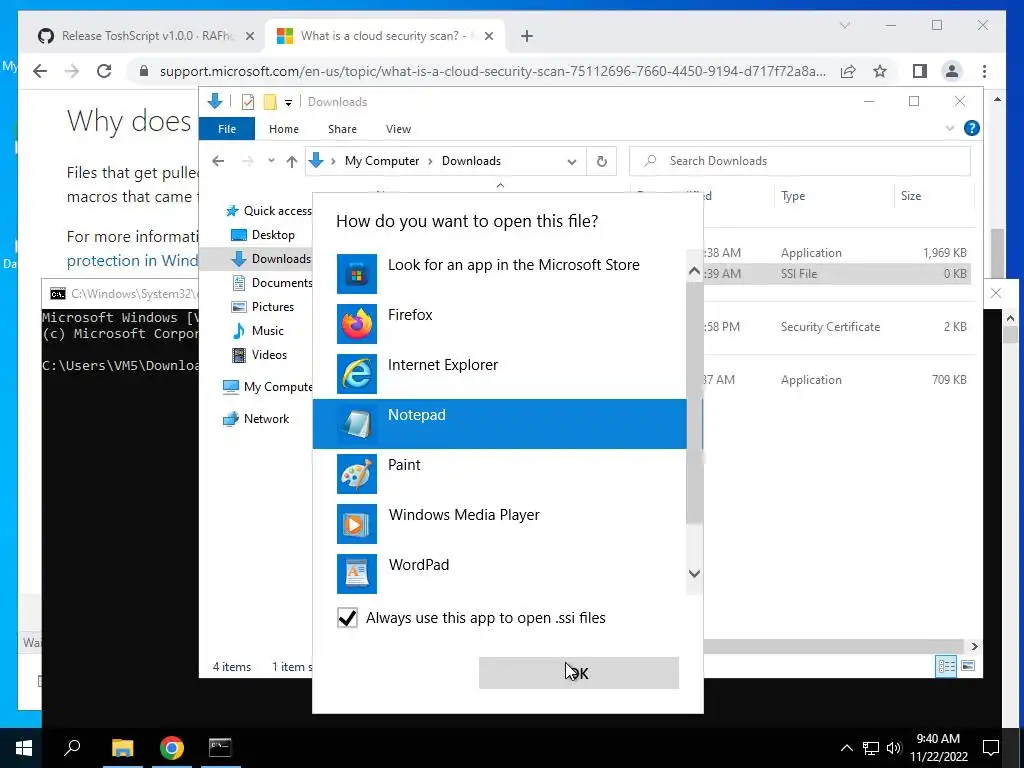Click the Chrome address bar URL
Screen dimensions: 1024x768
coord(492,71)
